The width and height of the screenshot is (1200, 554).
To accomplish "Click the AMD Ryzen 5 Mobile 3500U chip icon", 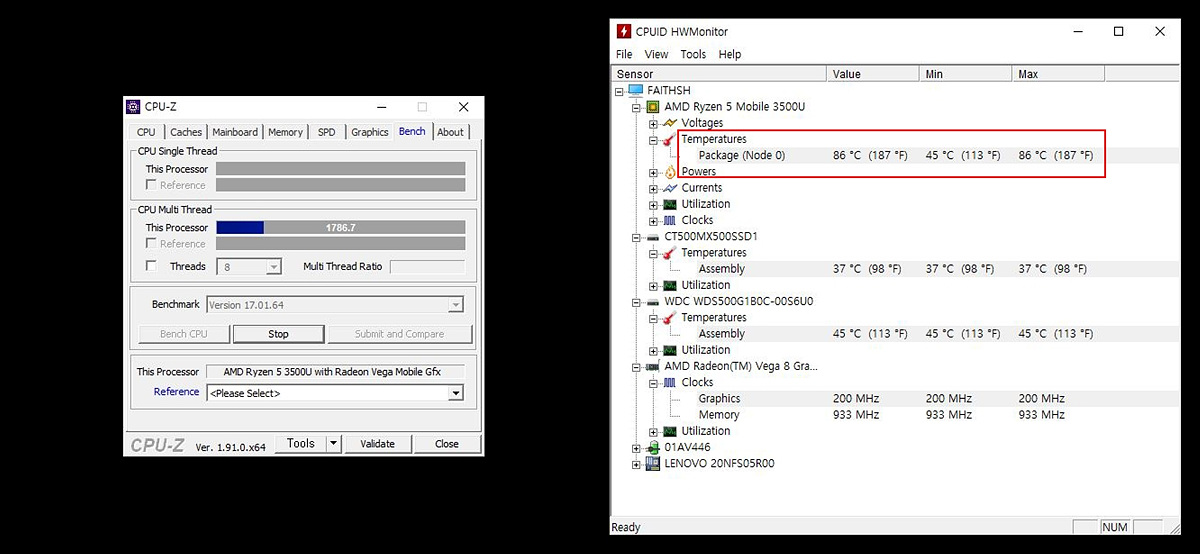I will (x=653, y=107).
